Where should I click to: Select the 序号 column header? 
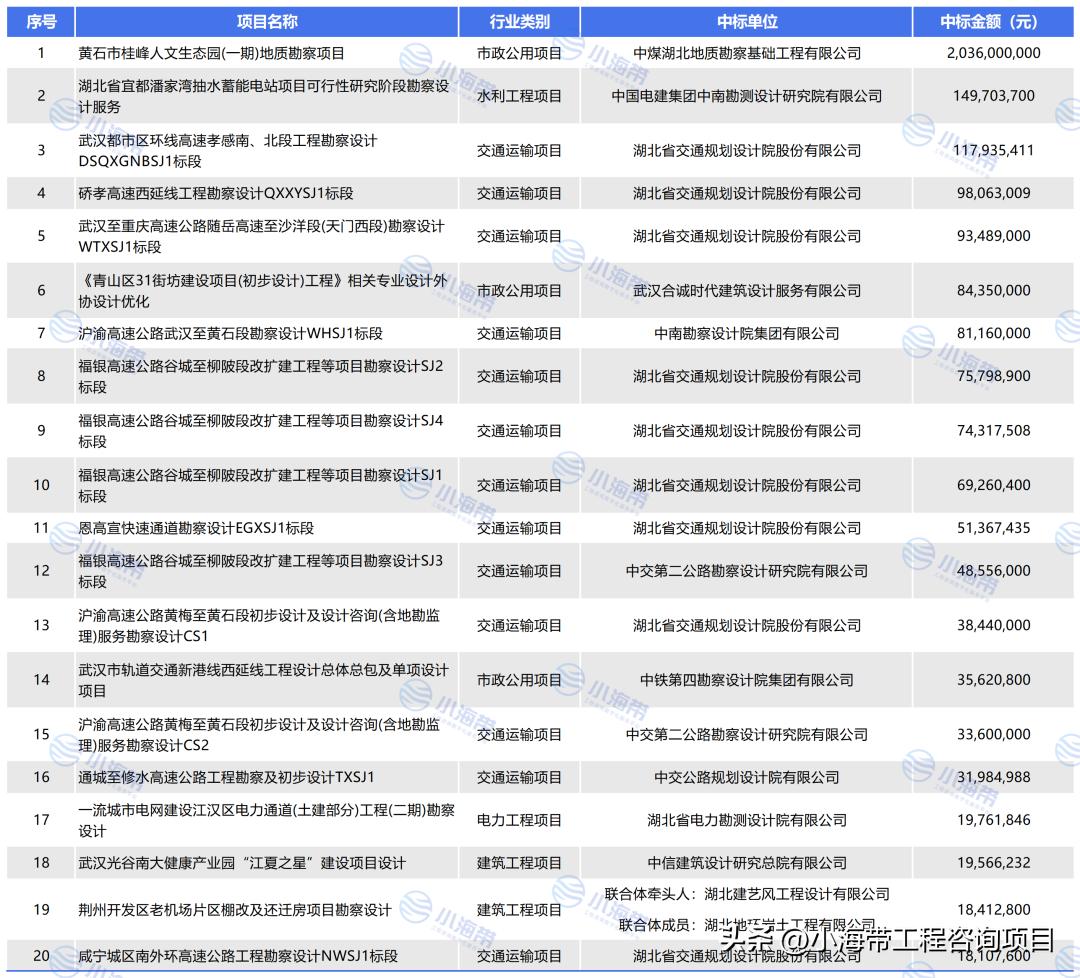(x=38, y=19)
